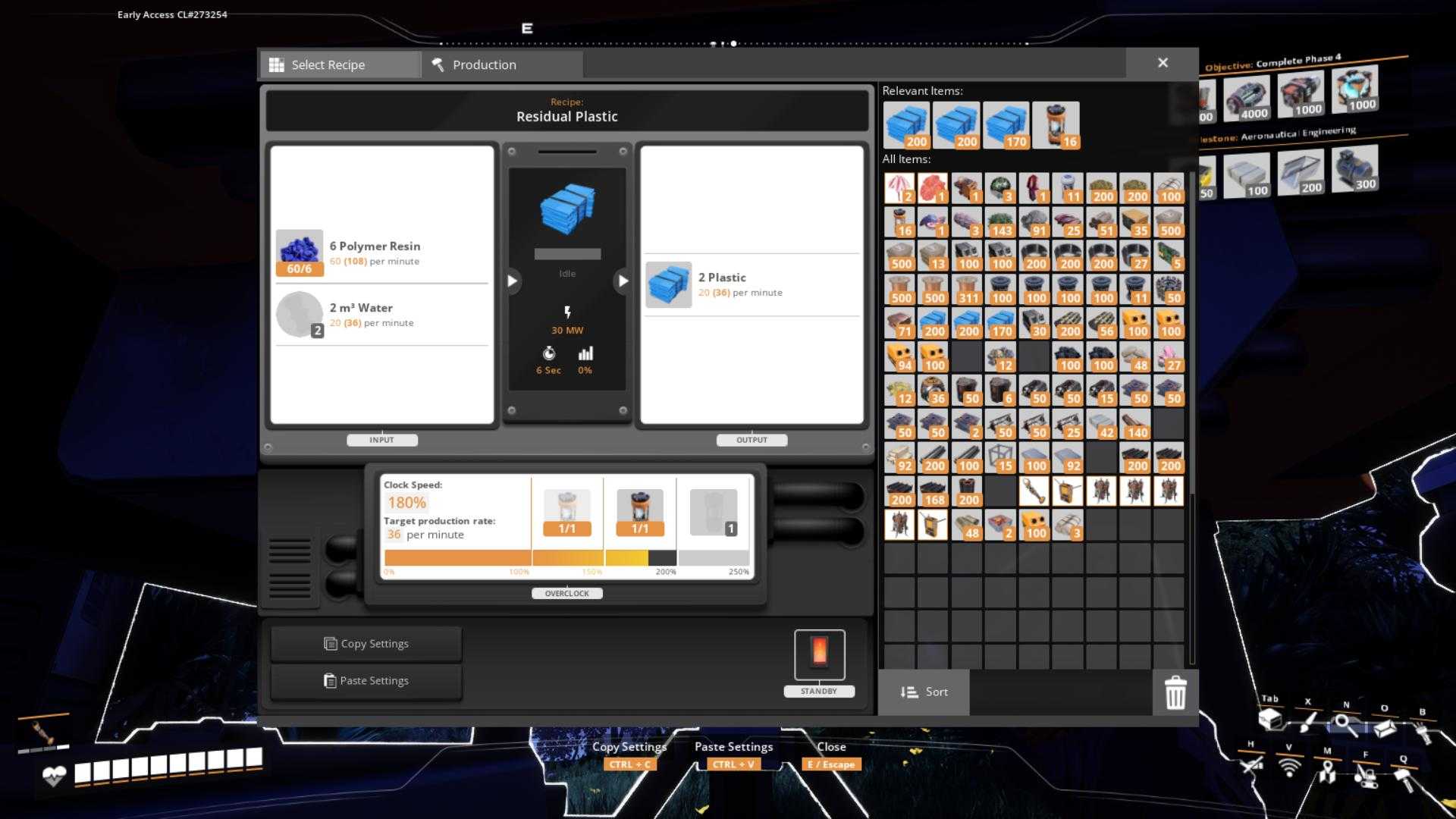This screenshot has height=819, width=1456.
Task: Click the heart health icon
Action: pyautogui.click(x=54, y=776)
